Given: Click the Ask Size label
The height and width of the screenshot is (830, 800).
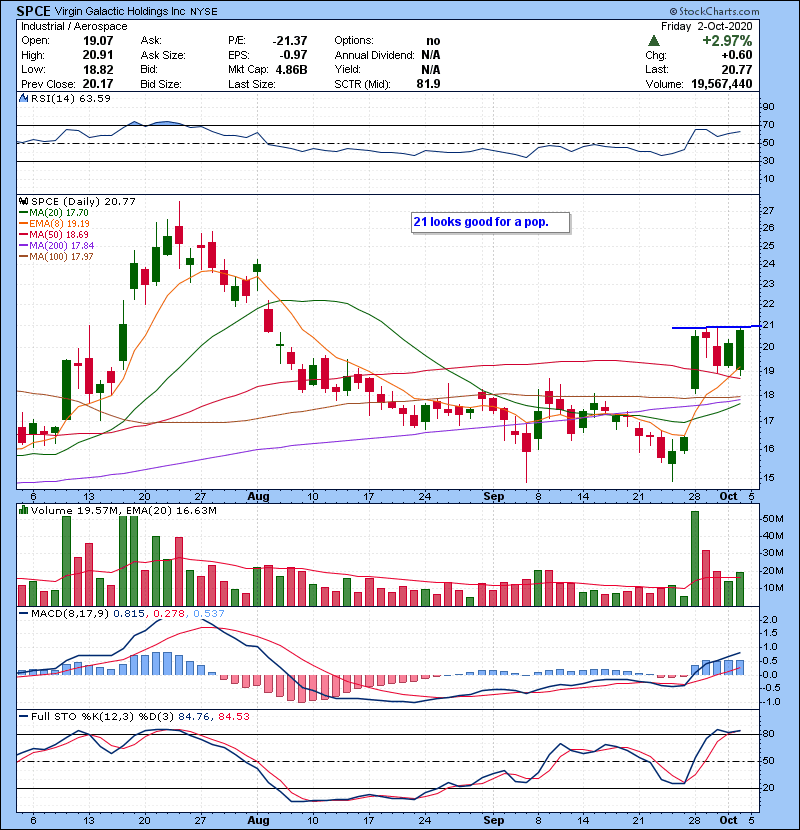Looking at the screenshot, I should pyautogui.click(x=163, y=55).
